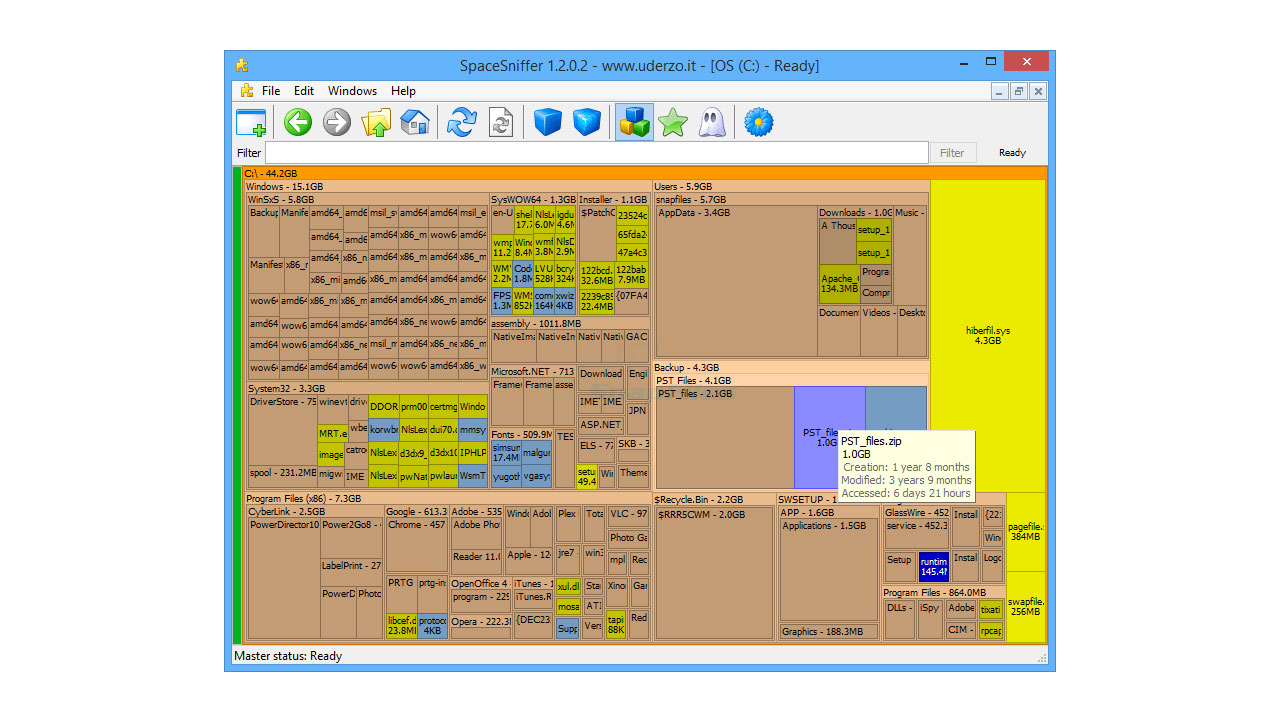Toggle the colored cubes file-class styling
1280x720 pixels.
[x=634, y=122]
